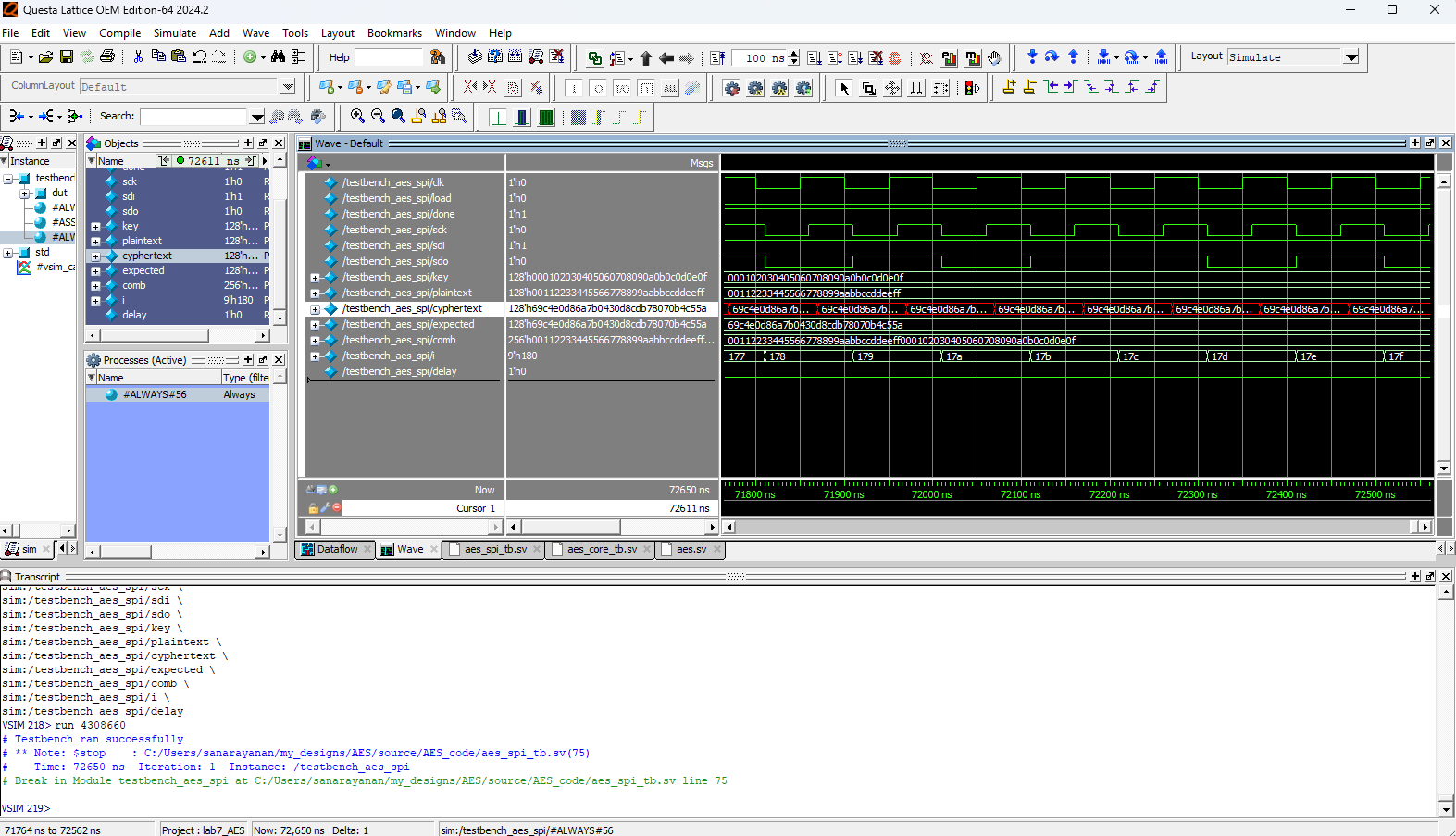The height and width of the screenshot is (836, 1456).
Task: Click the red Break simulation icon
Action: pos(895,57)
